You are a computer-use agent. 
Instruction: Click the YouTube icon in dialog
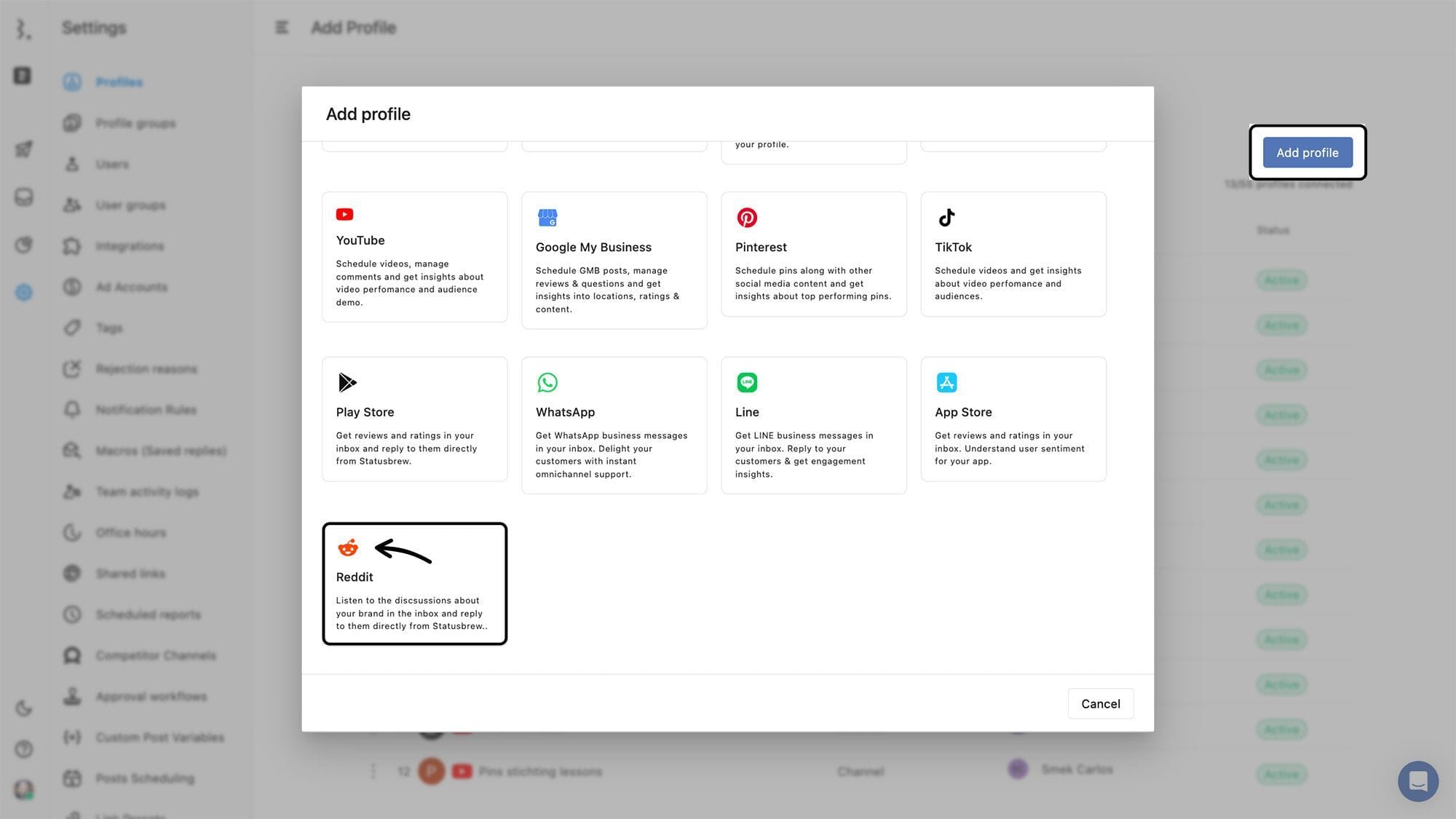[x=344, y=214]
